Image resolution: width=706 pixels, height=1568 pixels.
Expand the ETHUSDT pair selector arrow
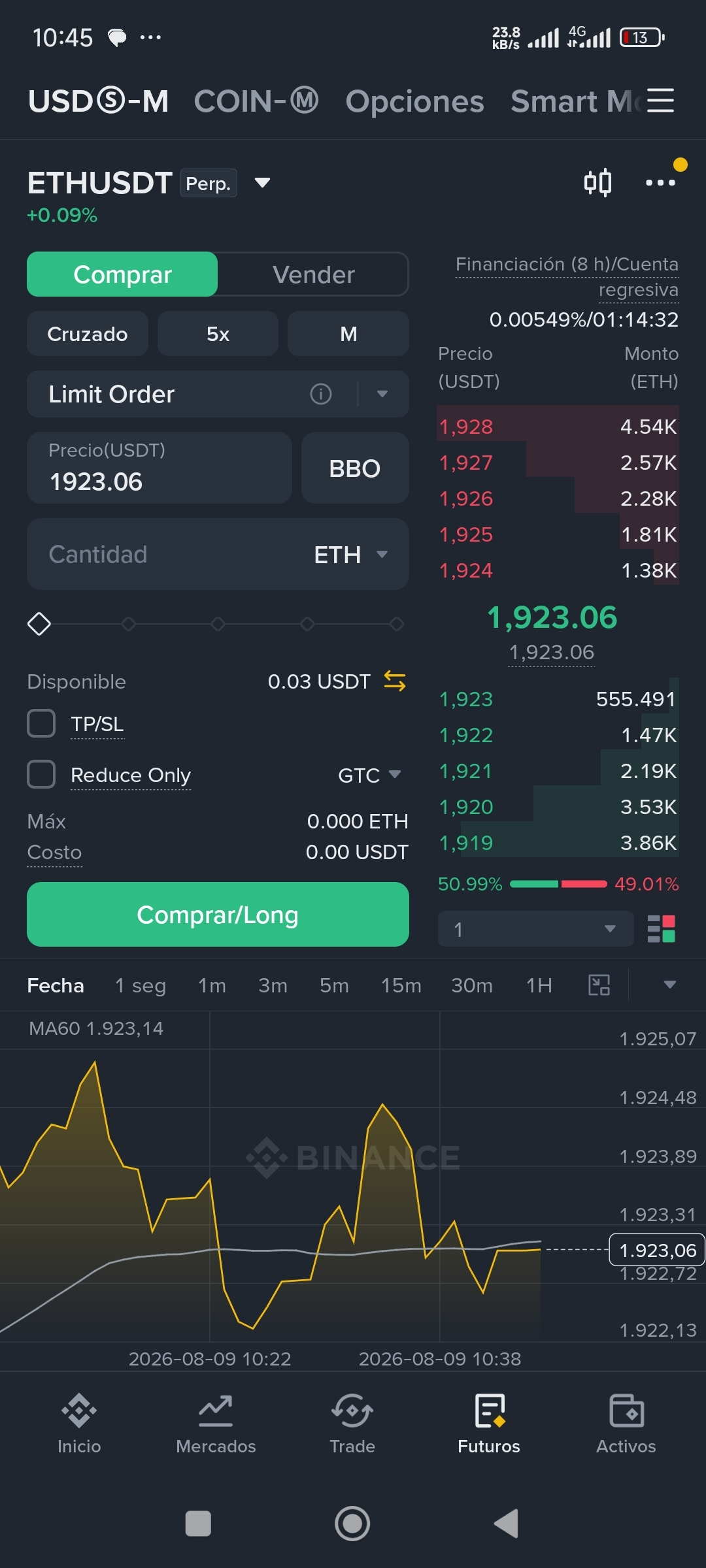click(x=262, y=182)
